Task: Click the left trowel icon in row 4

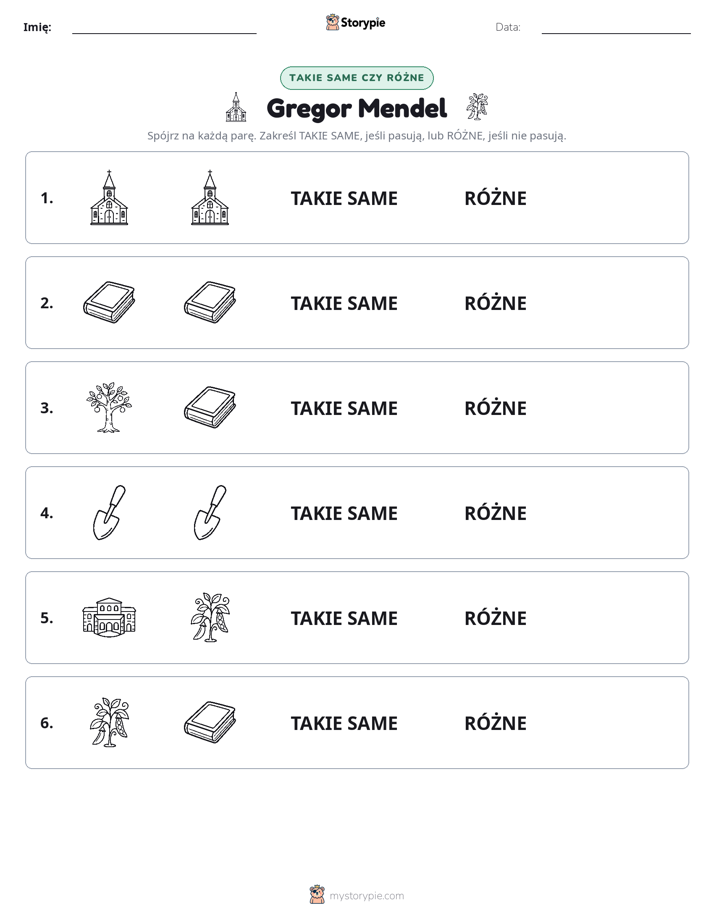Action: [x=109, y=513]
